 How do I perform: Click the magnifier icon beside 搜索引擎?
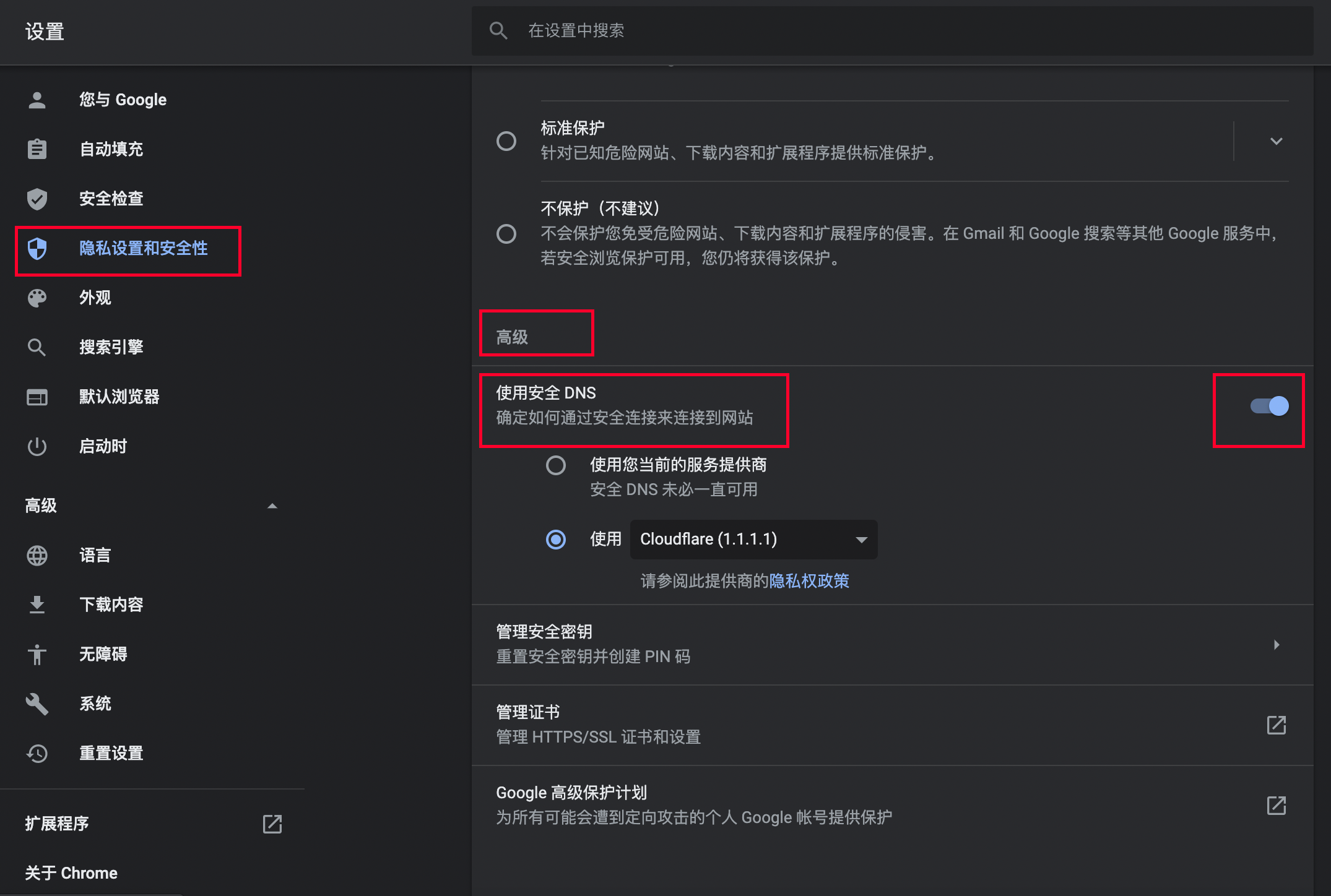pyautogui.click(x=37, y=347)
